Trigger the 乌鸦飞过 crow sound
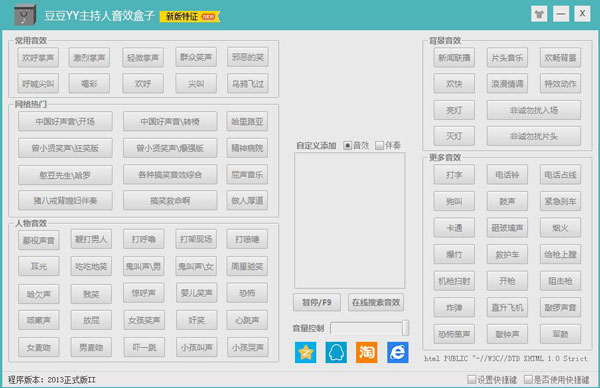 click(248, 83)
